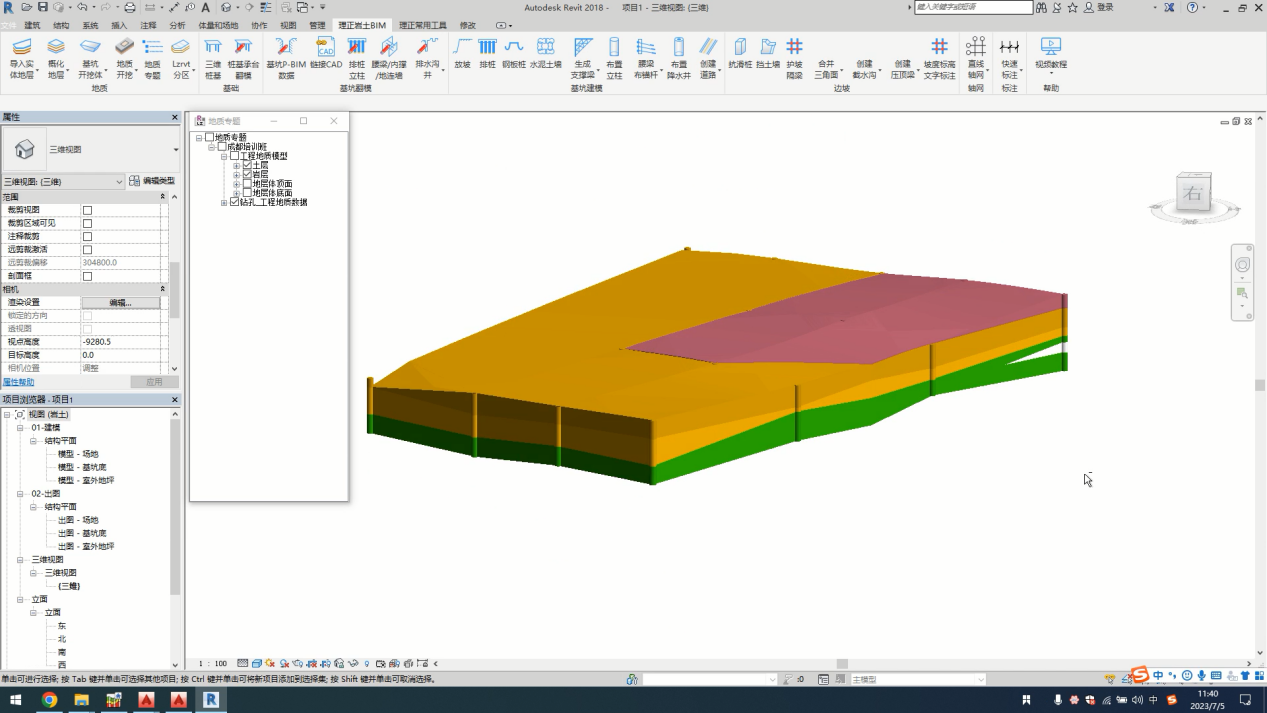Toggle the 剖面框 property checkbox

87,276
